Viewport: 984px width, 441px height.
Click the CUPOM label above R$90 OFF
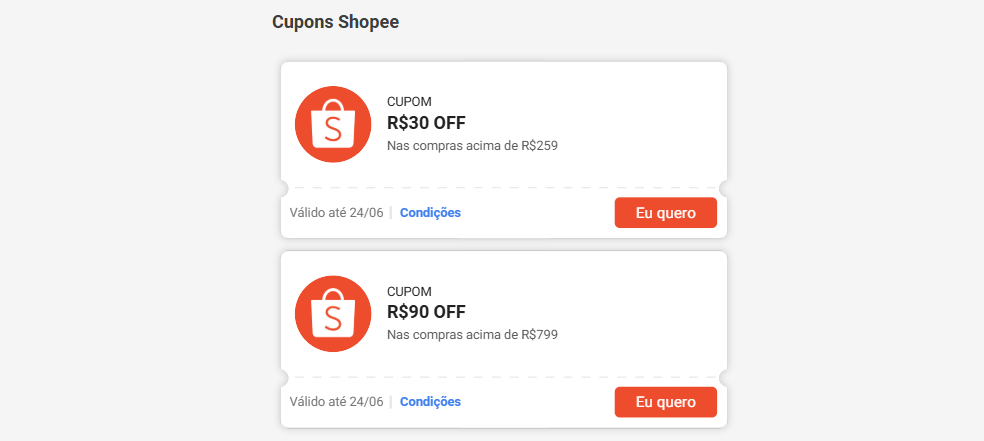click(409, 291)
